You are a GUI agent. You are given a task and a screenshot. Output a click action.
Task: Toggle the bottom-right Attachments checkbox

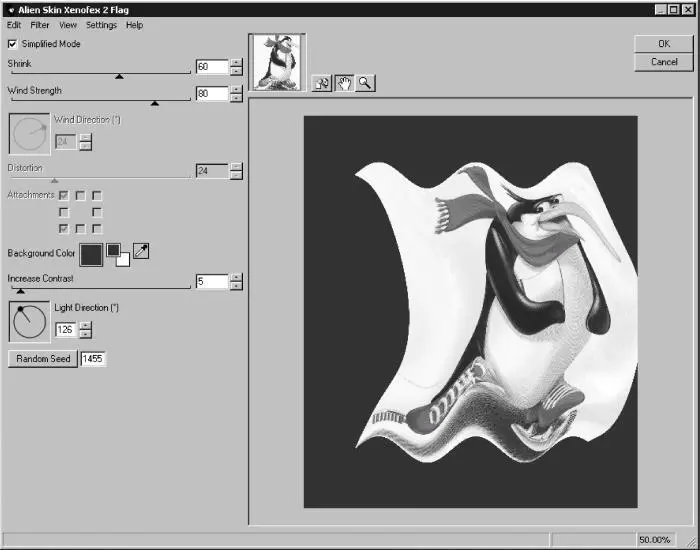pos(96,229)
